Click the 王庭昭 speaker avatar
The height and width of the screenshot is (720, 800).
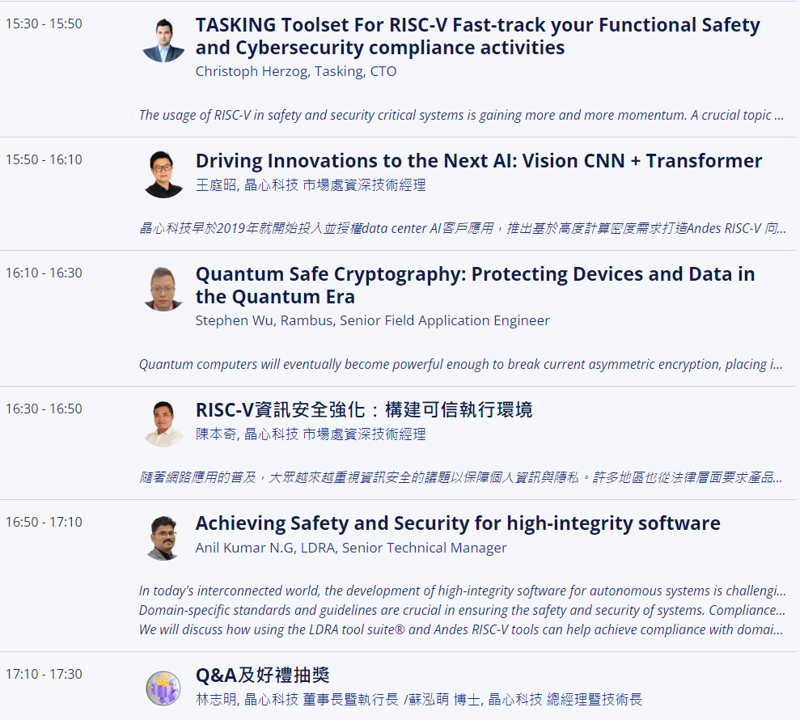click(163, 175)
